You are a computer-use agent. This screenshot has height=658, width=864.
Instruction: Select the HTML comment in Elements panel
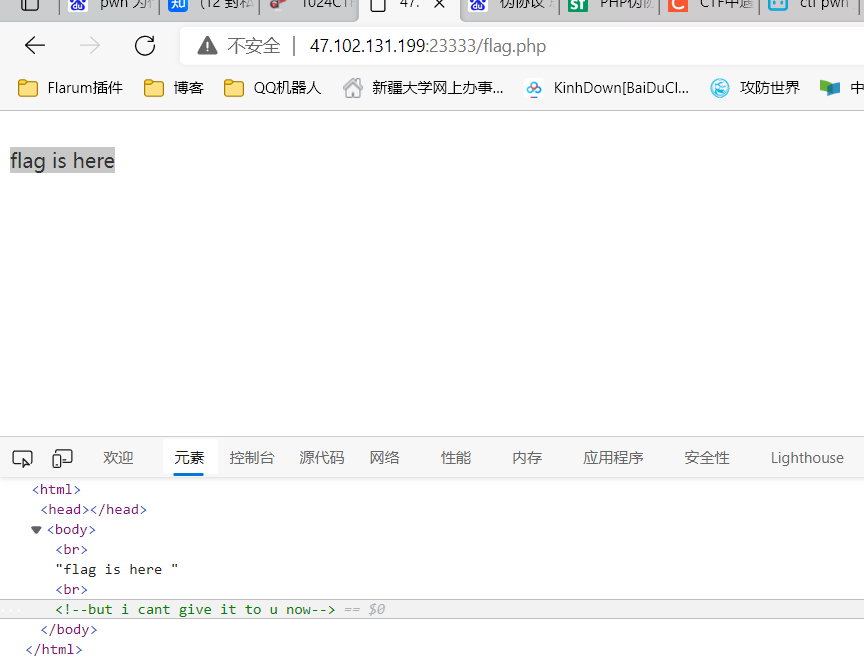pyautogui.click(x=196, y=609)
